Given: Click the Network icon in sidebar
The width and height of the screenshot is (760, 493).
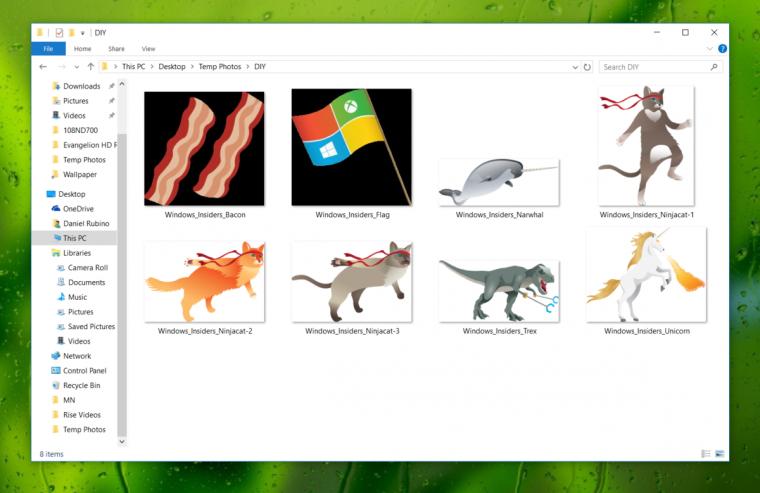Looking at the screenshot, I should click(x=56, y=356).
